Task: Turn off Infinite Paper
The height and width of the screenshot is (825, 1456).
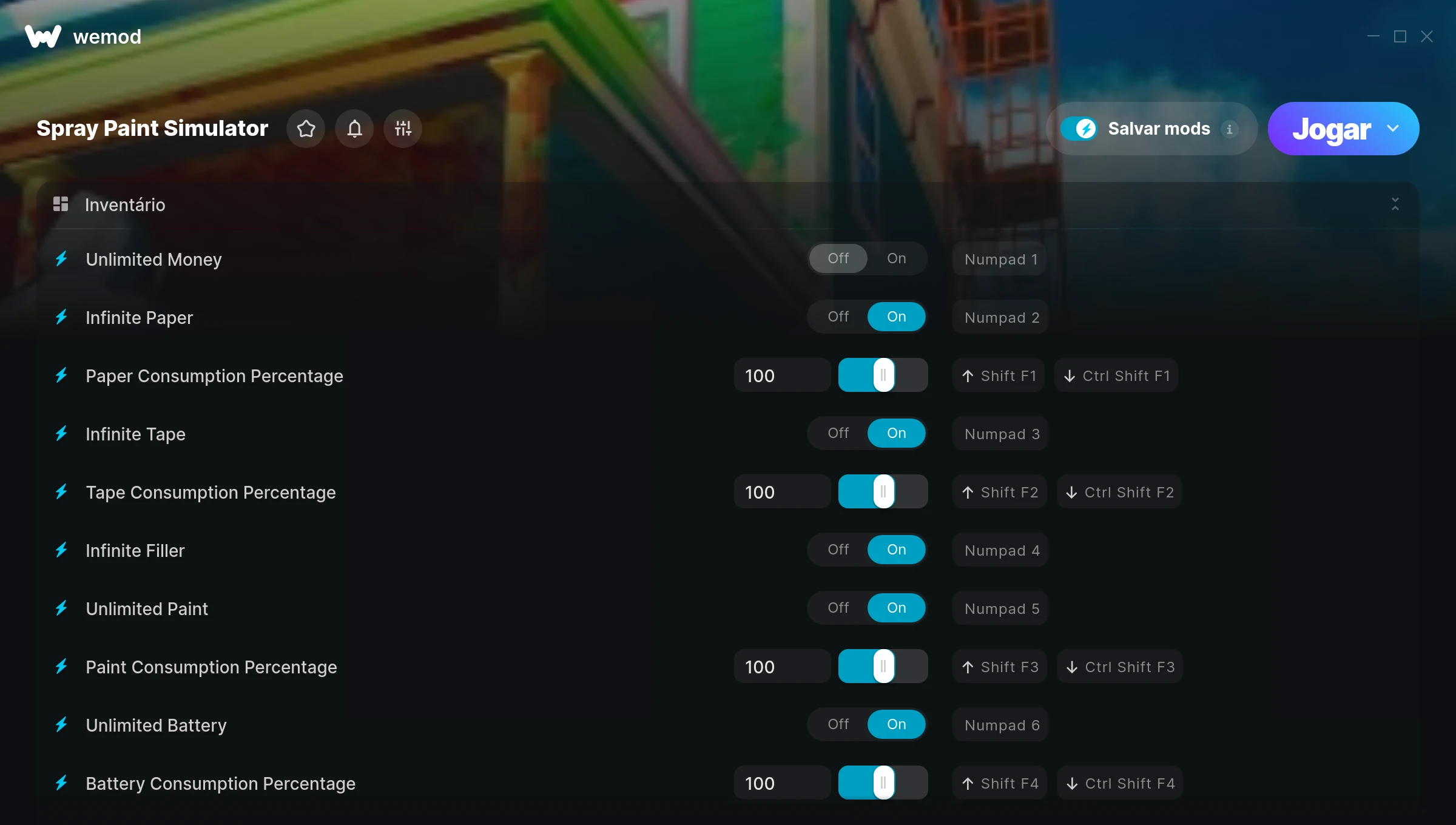Action: pyautogui.click(x=838, y=317)
